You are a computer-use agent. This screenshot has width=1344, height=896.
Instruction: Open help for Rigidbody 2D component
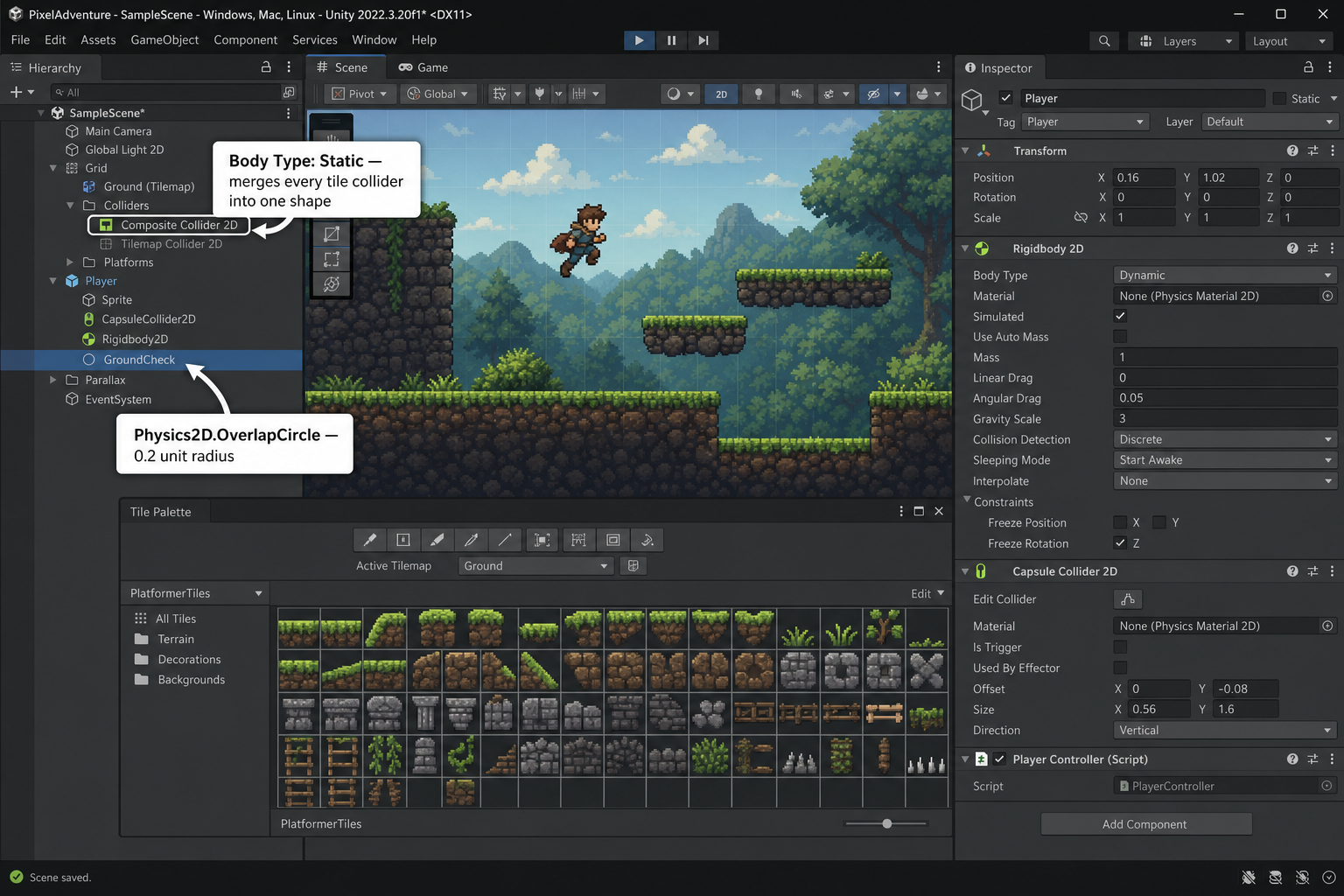pos(1292,248)
